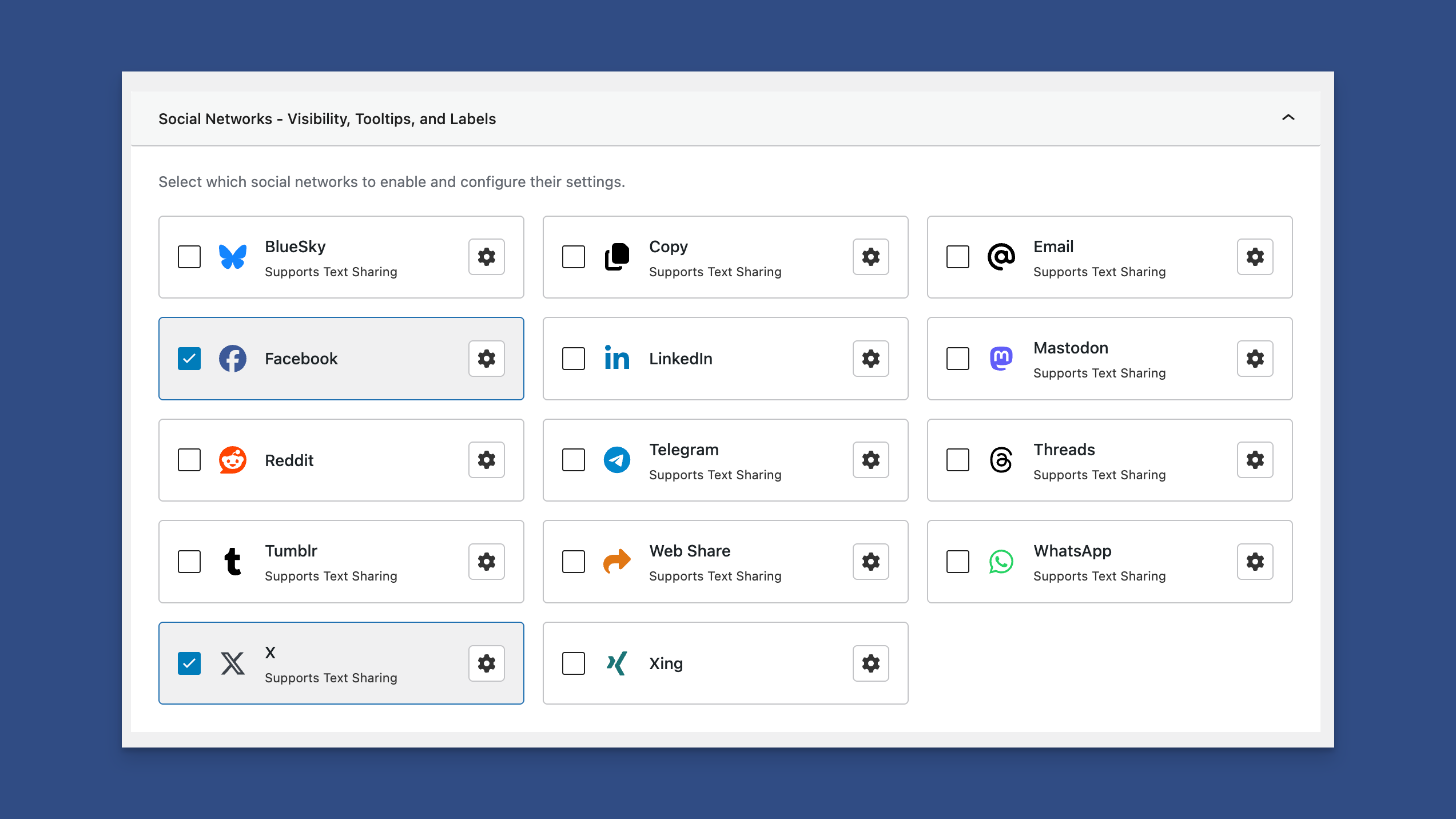The width and height of the screenshot is (1456, 819).
Task: Enable the Email sharing checkbox
Action: pyautogui.click(x=958, y=257)
